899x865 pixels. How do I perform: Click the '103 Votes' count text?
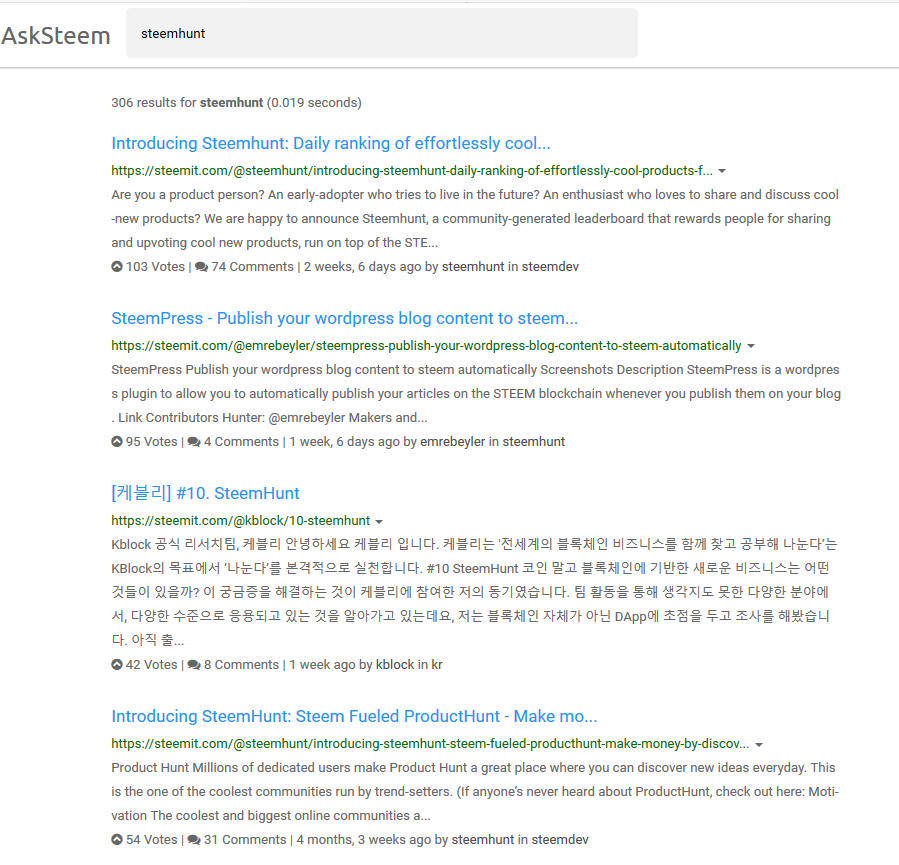click(x=155, y=267)
